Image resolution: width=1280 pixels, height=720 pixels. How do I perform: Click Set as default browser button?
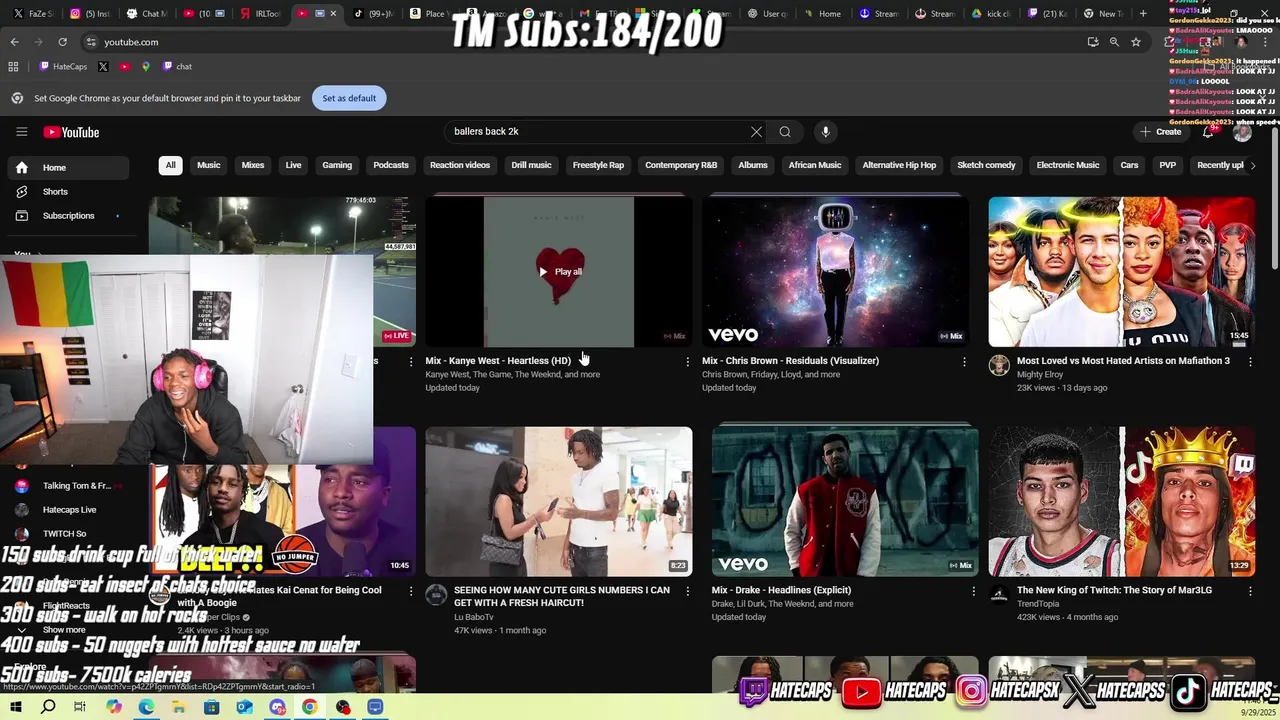click(349, 98)
